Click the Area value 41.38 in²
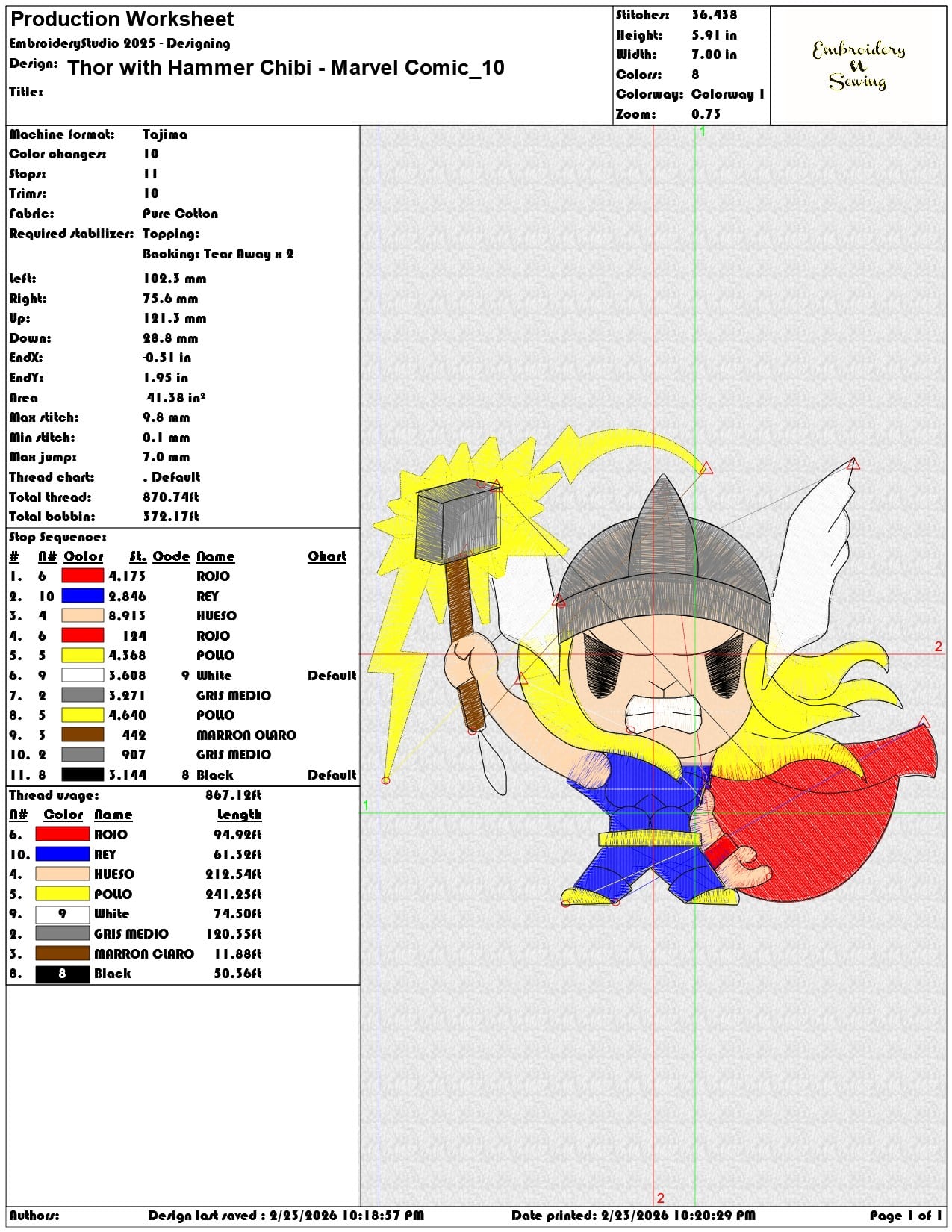This screenshot has width=952, height=1232. [175, 398]
